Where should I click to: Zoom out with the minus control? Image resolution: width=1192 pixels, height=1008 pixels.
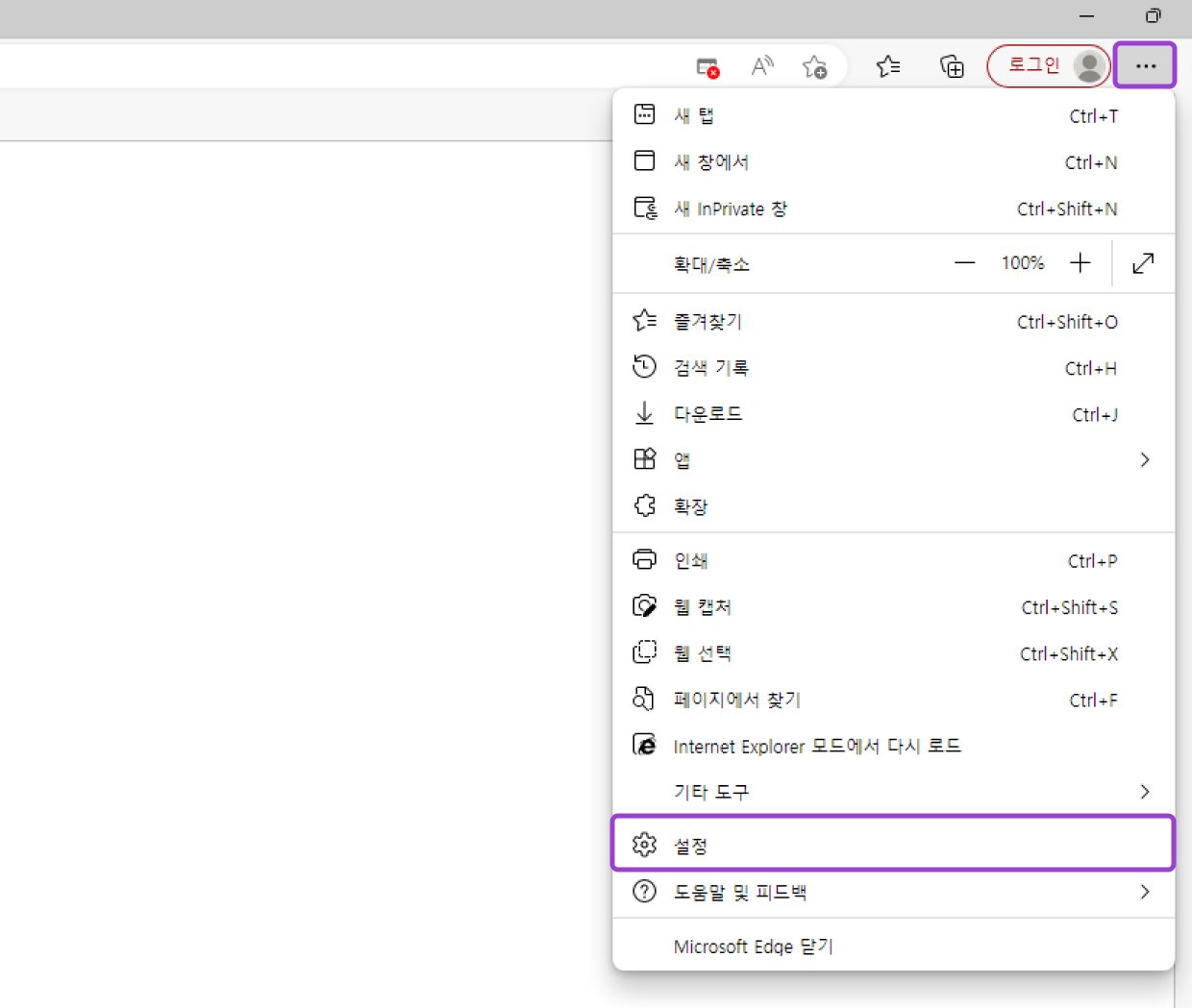964,262
